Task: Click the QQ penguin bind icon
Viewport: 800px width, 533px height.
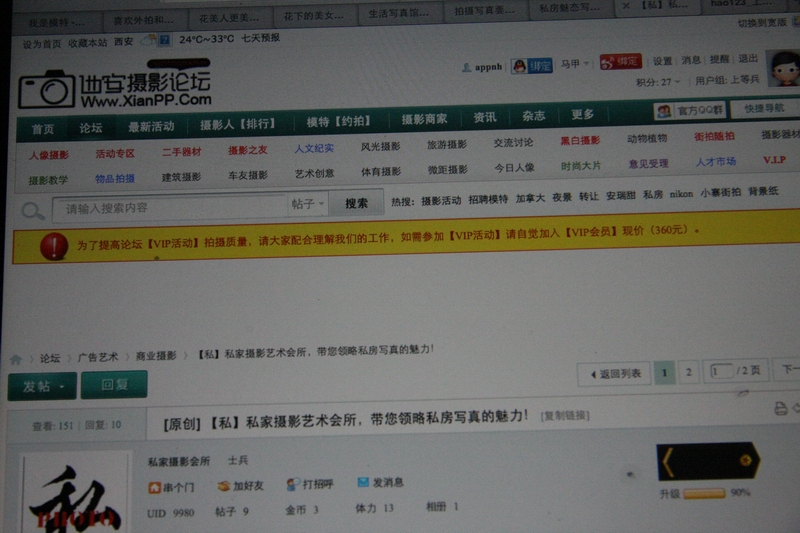Action: coord(518,66)
